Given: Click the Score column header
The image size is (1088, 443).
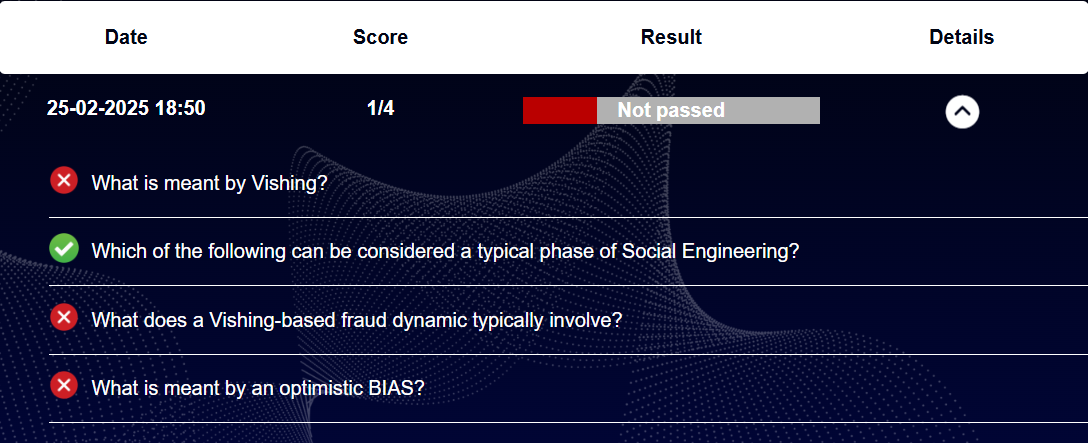Looking at the screenshot, I should point(380,37).
